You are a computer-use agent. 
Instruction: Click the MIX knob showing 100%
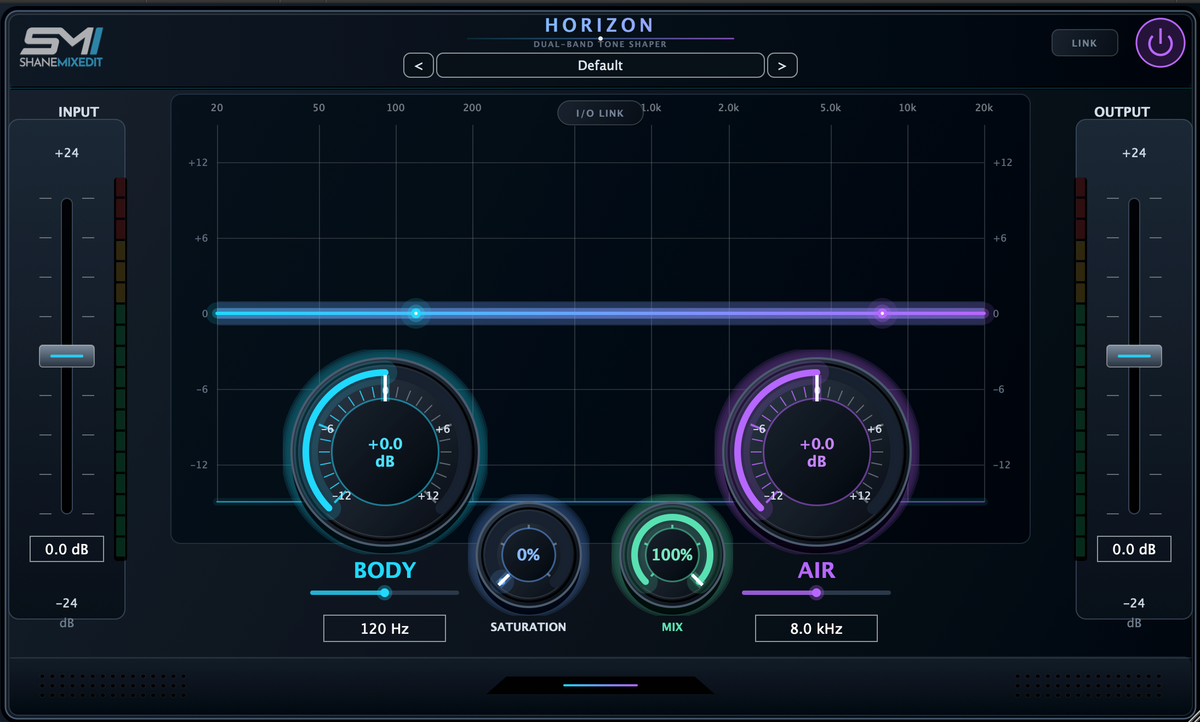[x=672, y=554]
